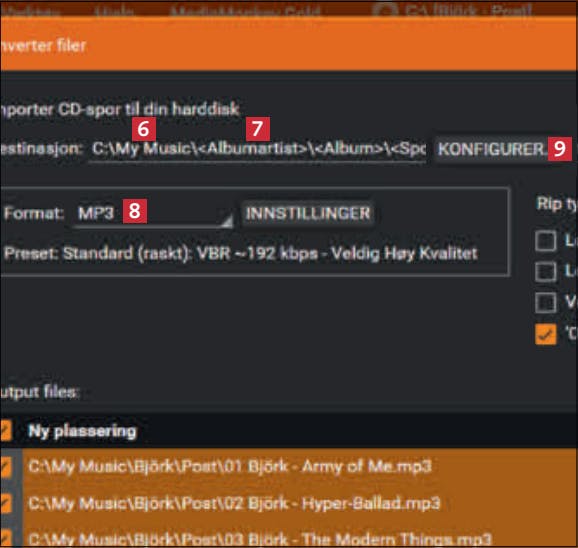Image resolution: width=578 pixels, height=548 pixels.
Task: Click the Format dropdown arrow triangle
Action: point(227,221)
